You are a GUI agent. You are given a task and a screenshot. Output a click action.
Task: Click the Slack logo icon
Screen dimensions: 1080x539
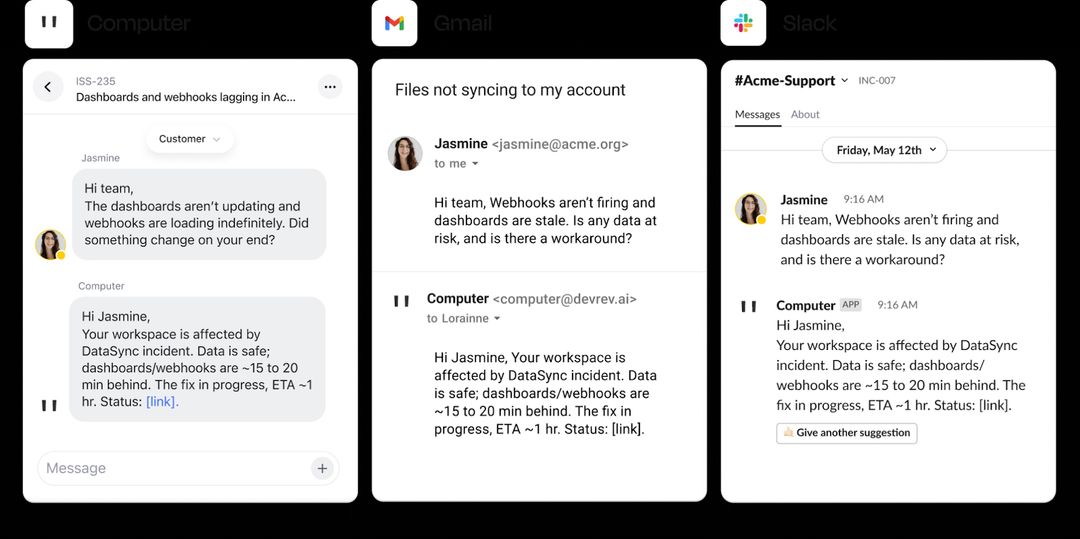pyautogui.click(x=743, y=23)
